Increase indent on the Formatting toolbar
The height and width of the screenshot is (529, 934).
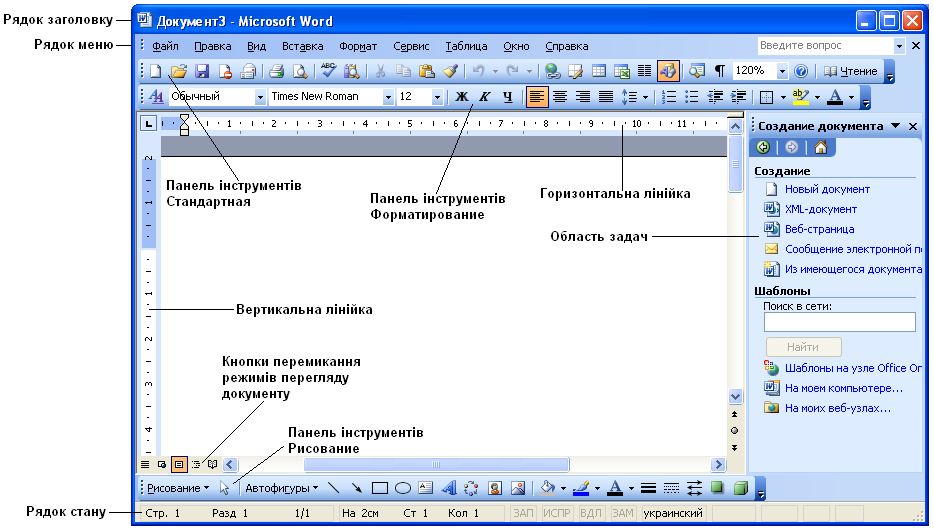(739, 97)
